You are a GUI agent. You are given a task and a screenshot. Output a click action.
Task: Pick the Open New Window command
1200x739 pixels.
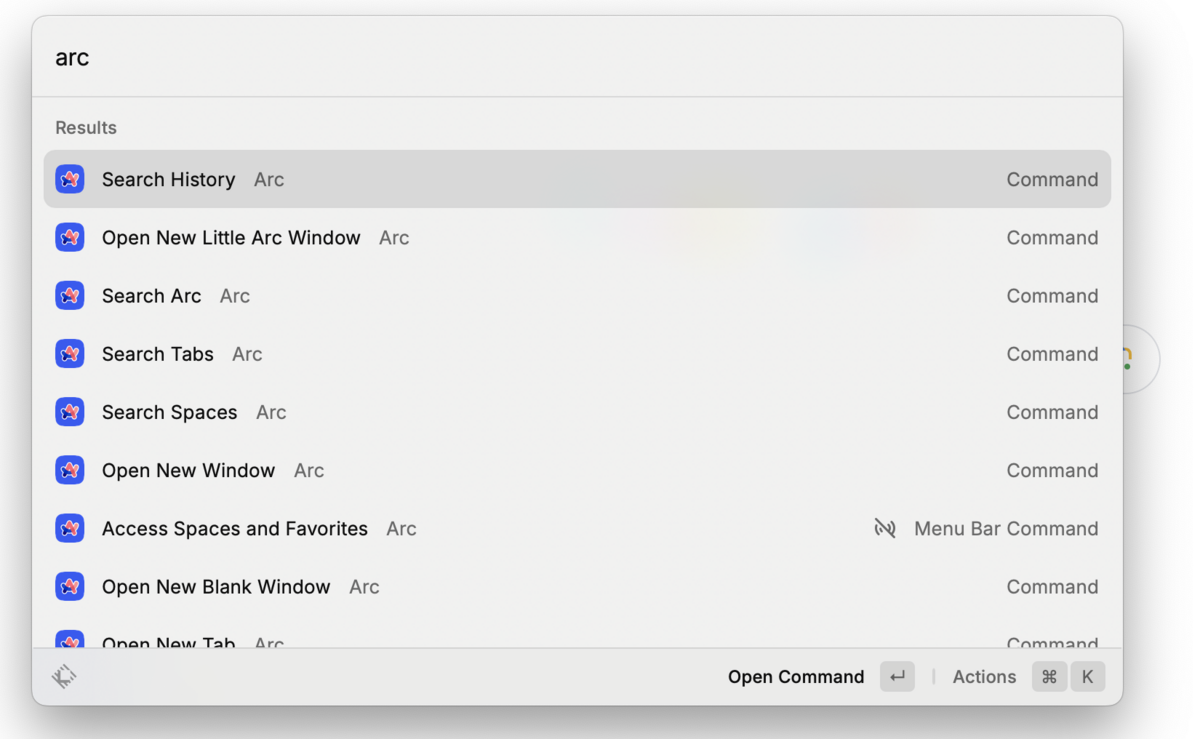tap(577, 469)
